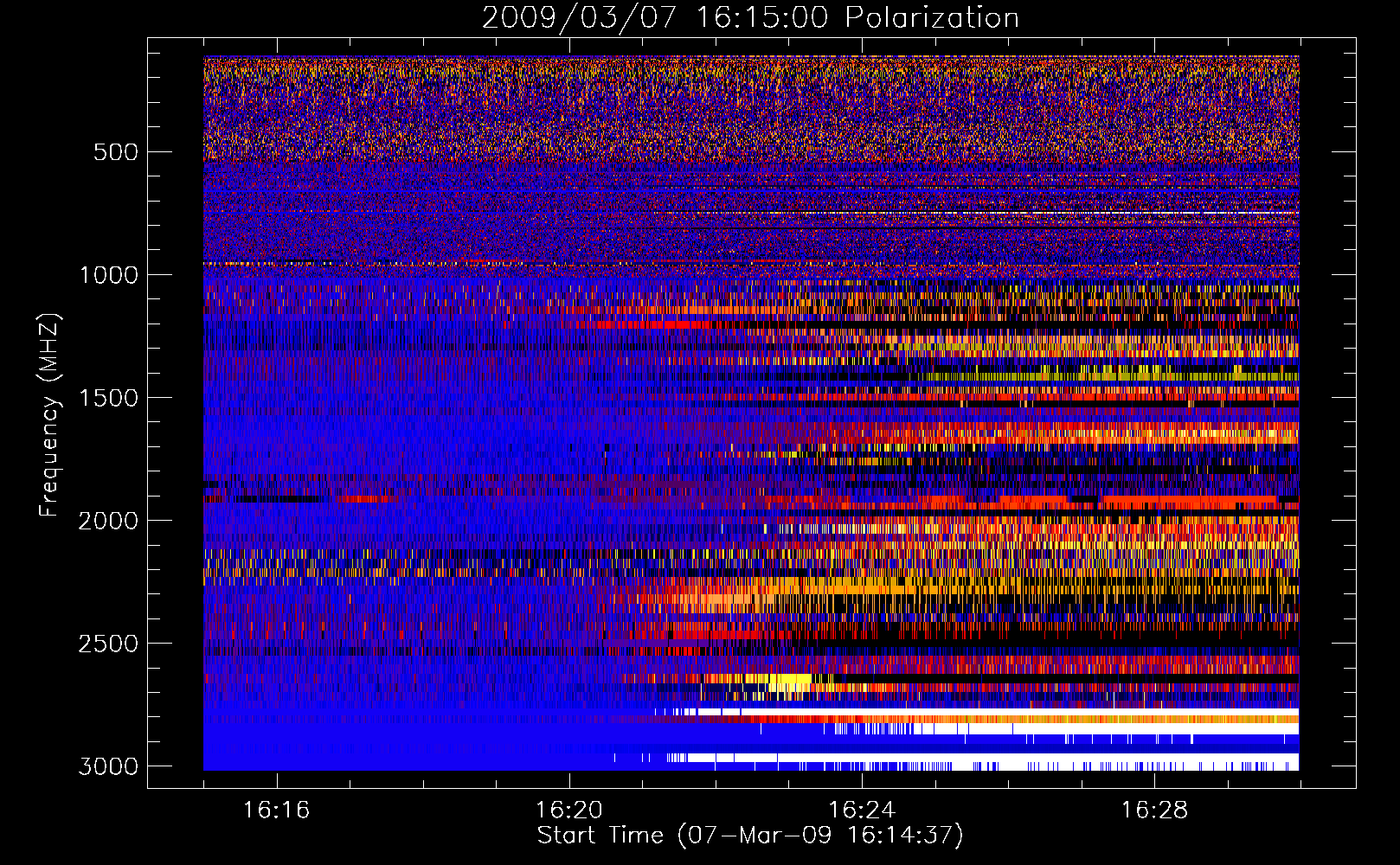The image size is (1400, 865).
Task: Click the 500 frequency tick label
Action: point(116,152)
